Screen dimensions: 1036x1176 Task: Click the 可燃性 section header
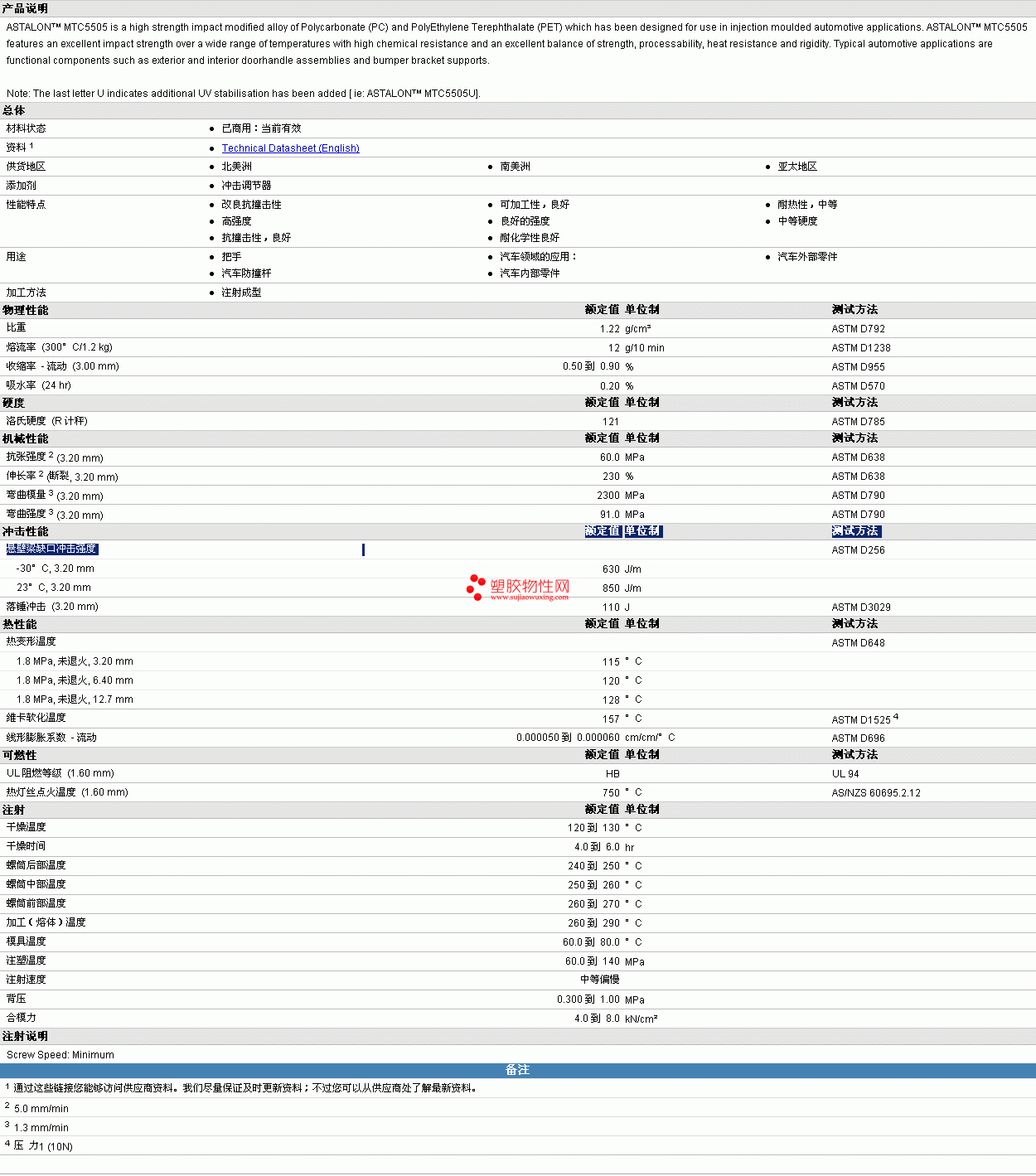coord(20,755)
